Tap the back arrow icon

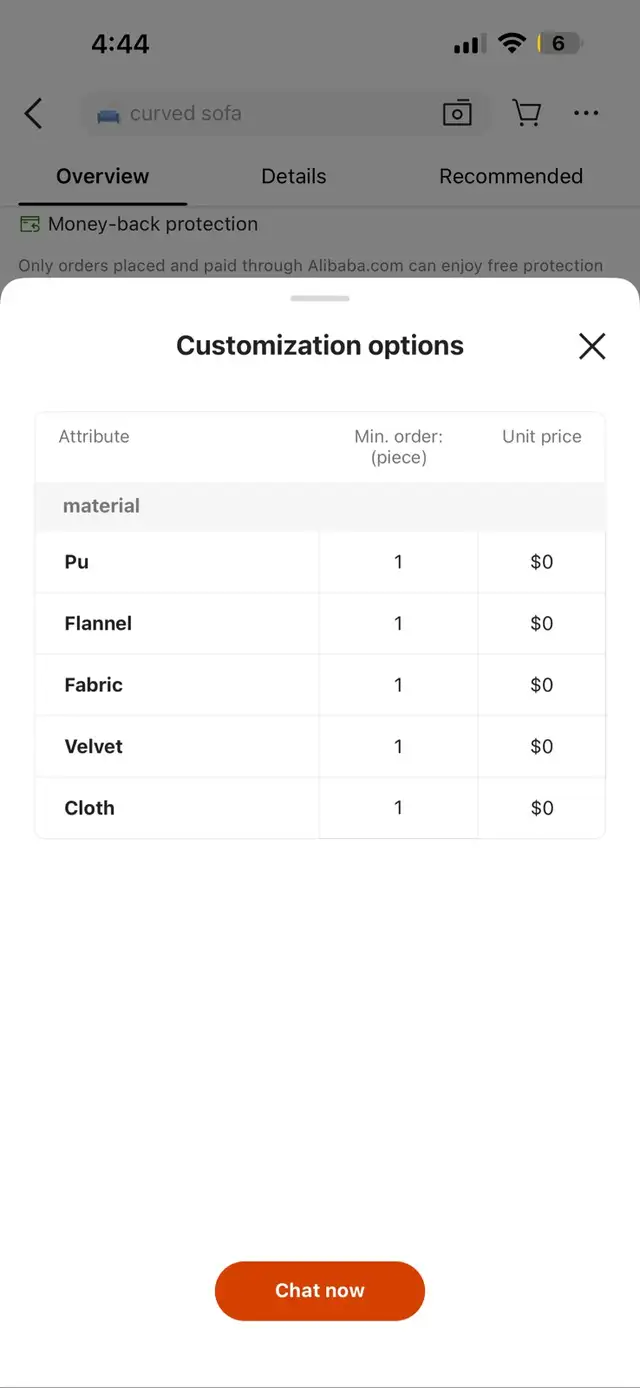[34, 114]
